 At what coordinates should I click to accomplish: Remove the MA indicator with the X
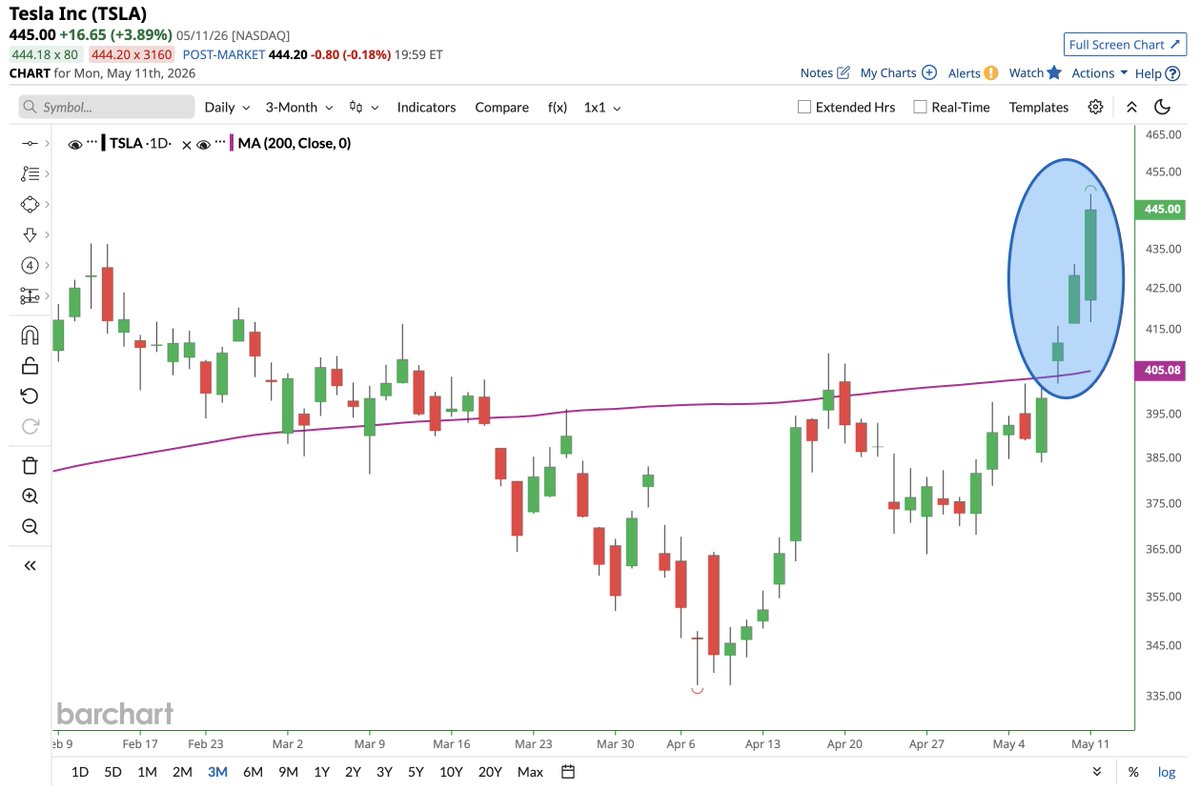tap(187, 144)
